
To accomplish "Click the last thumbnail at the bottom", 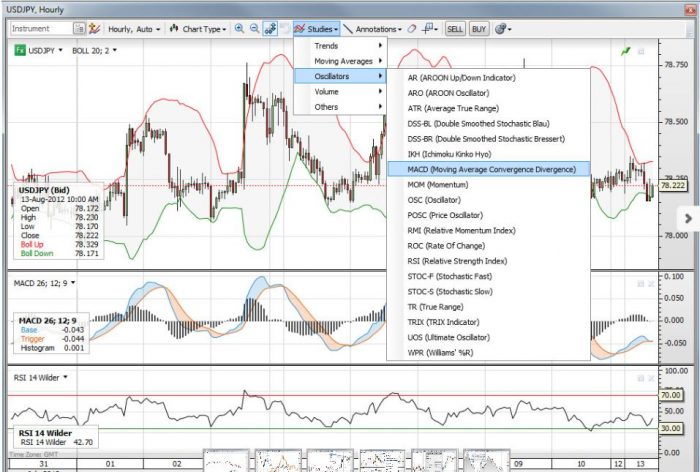I will (x=487, y=460).
